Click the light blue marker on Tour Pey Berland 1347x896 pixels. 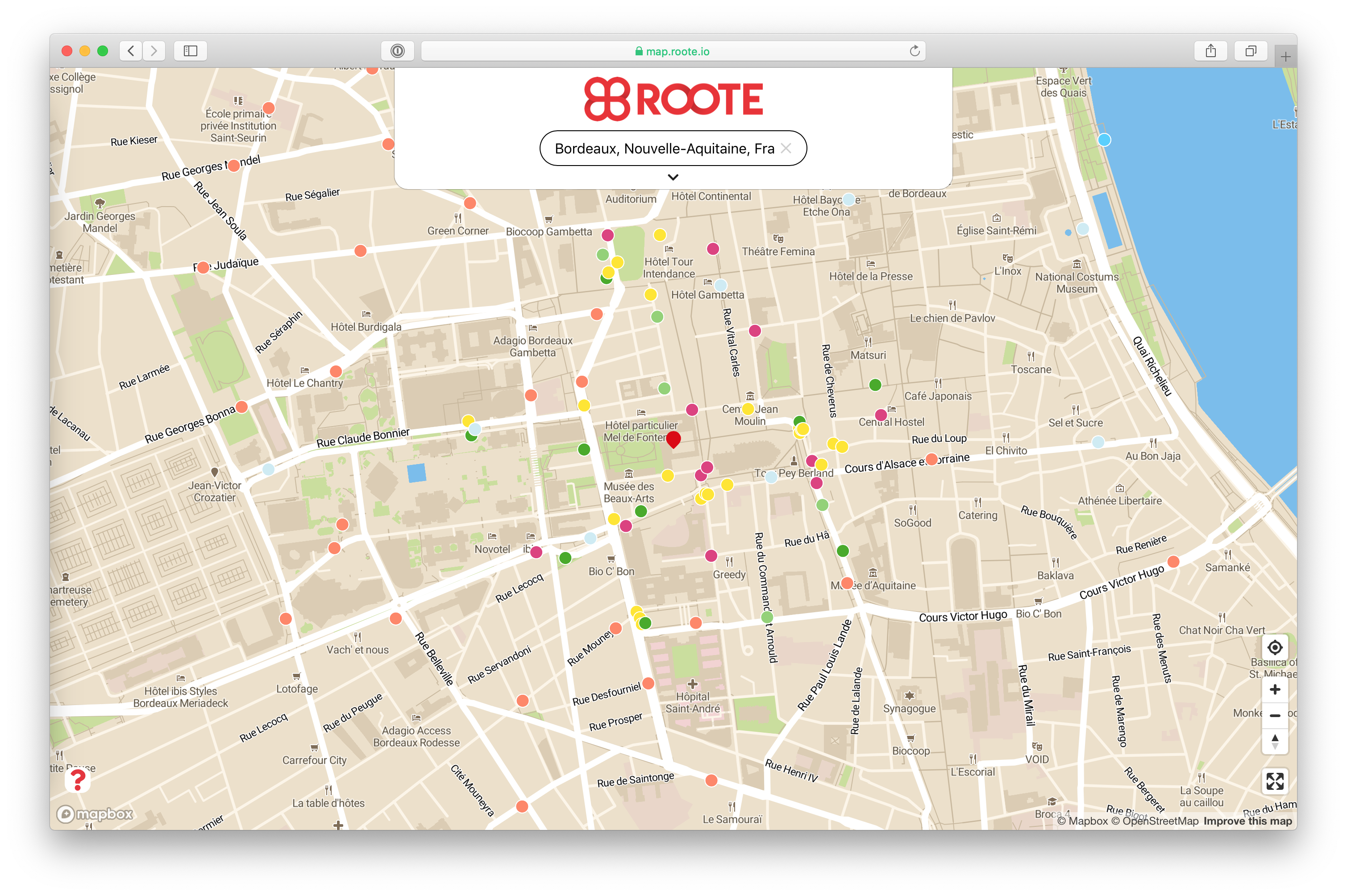770,477
